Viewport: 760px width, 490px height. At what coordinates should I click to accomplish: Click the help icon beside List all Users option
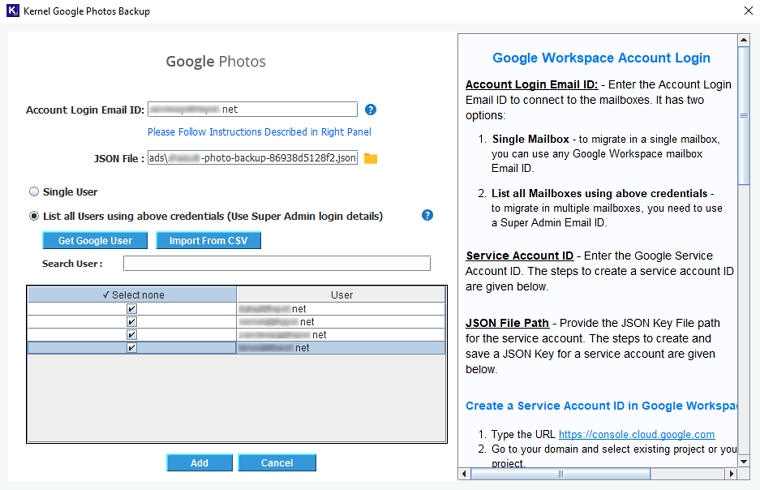coord(427,215)
